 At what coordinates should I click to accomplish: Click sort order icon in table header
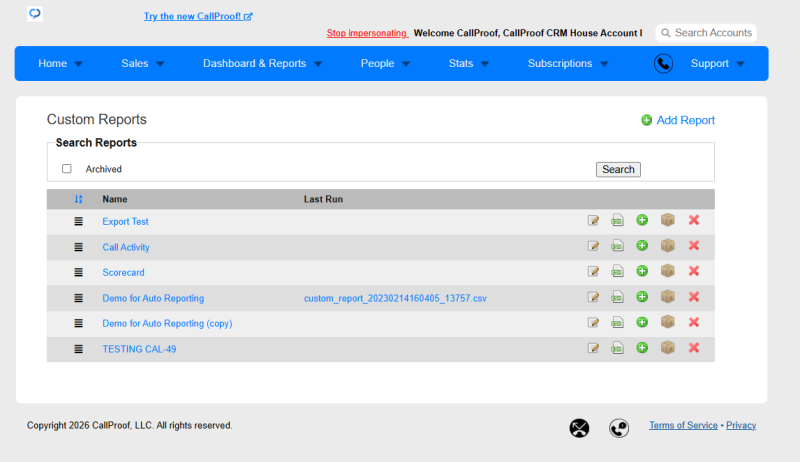(x=79, y=199)
